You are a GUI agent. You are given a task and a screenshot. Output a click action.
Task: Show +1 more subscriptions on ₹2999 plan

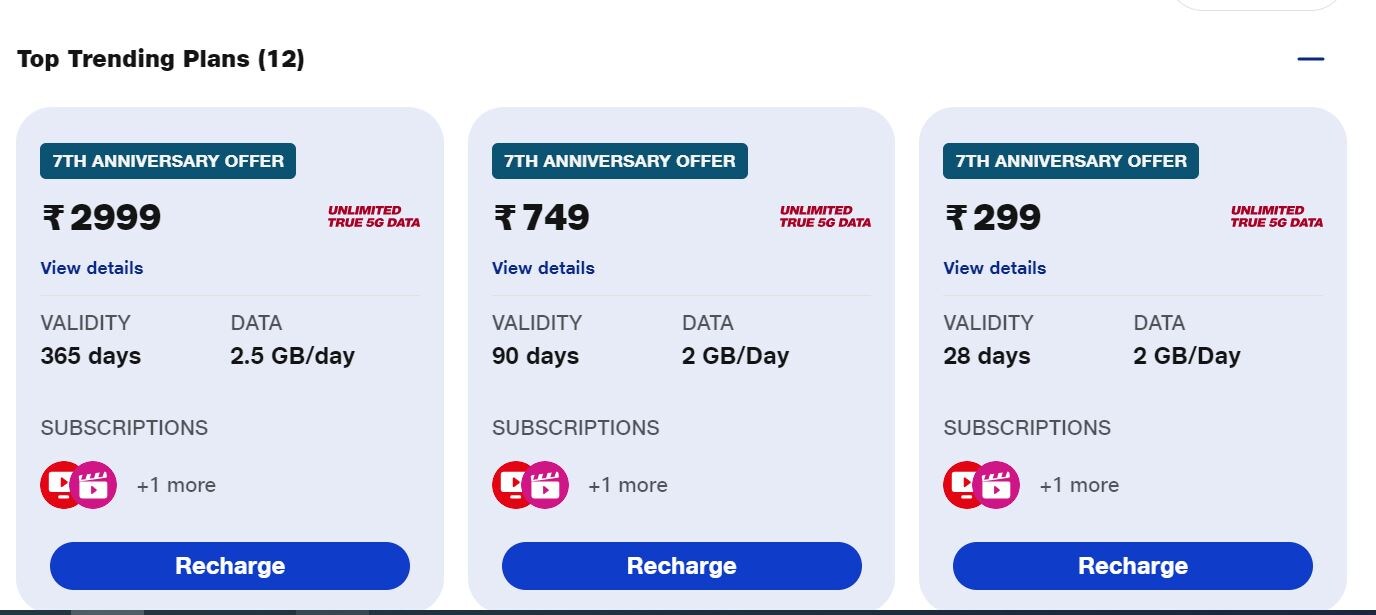click(176, 485)
